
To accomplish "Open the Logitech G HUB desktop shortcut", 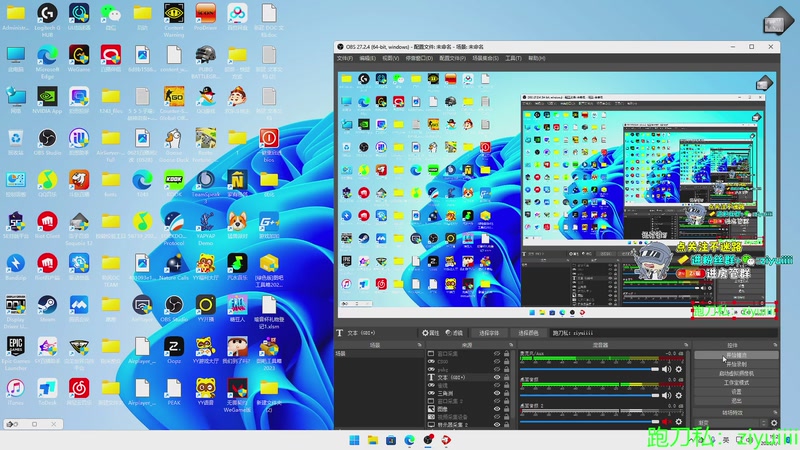I will coord(47,19).
